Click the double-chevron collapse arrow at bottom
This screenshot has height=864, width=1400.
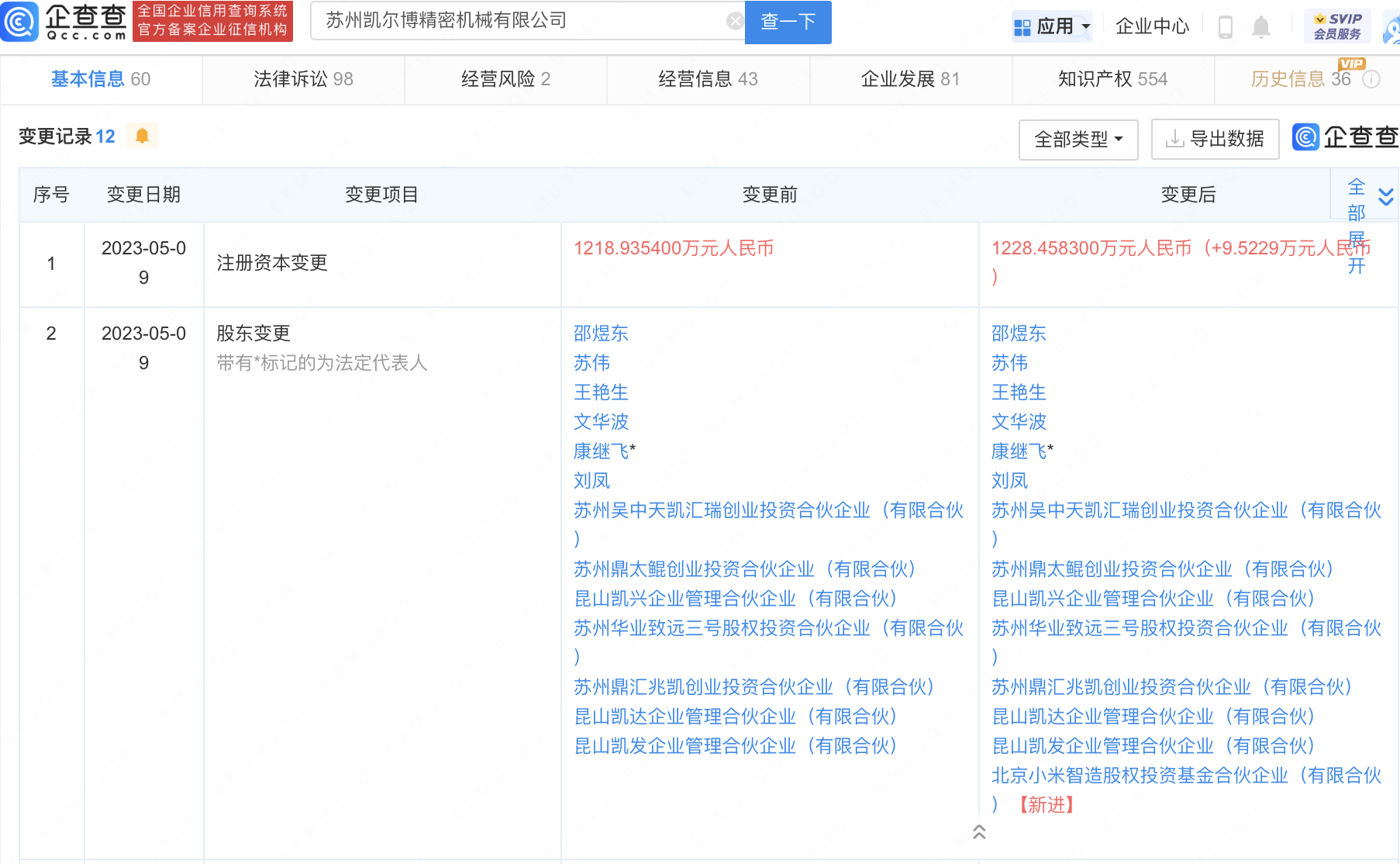point(979,832)
